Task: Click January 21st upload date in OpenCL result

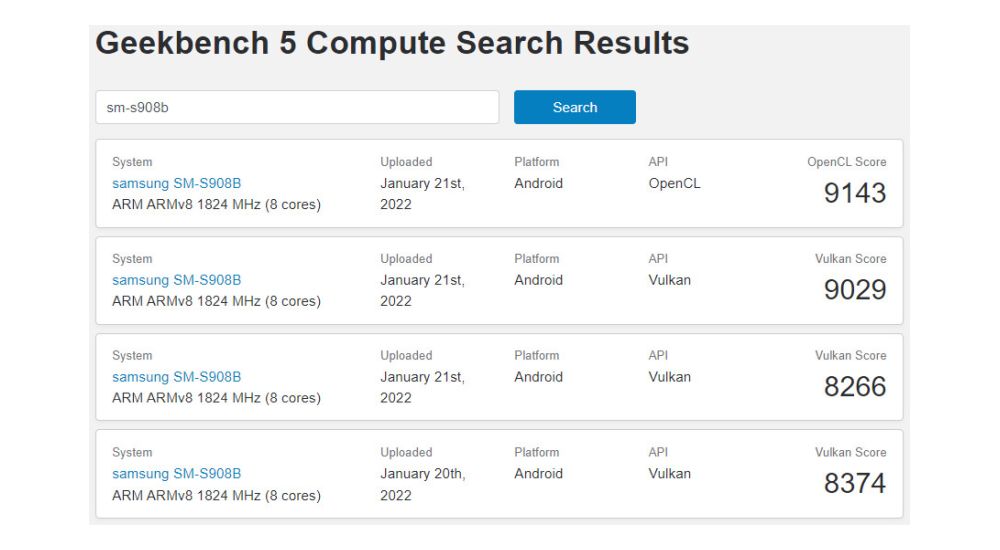Action: tap(422, 193)
